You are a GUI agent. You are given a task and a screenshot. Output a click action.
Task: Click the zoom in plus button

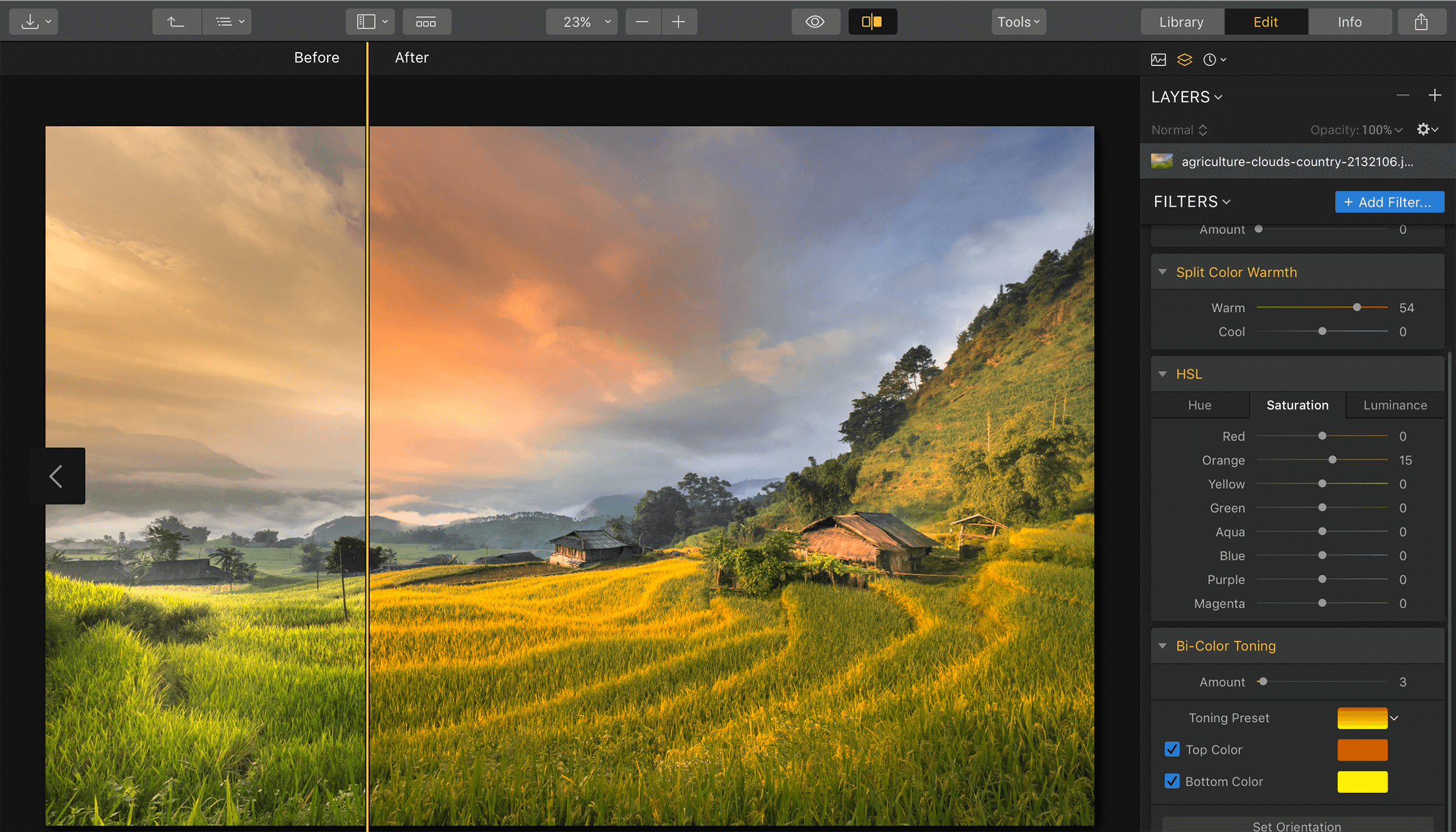[679, 21]
